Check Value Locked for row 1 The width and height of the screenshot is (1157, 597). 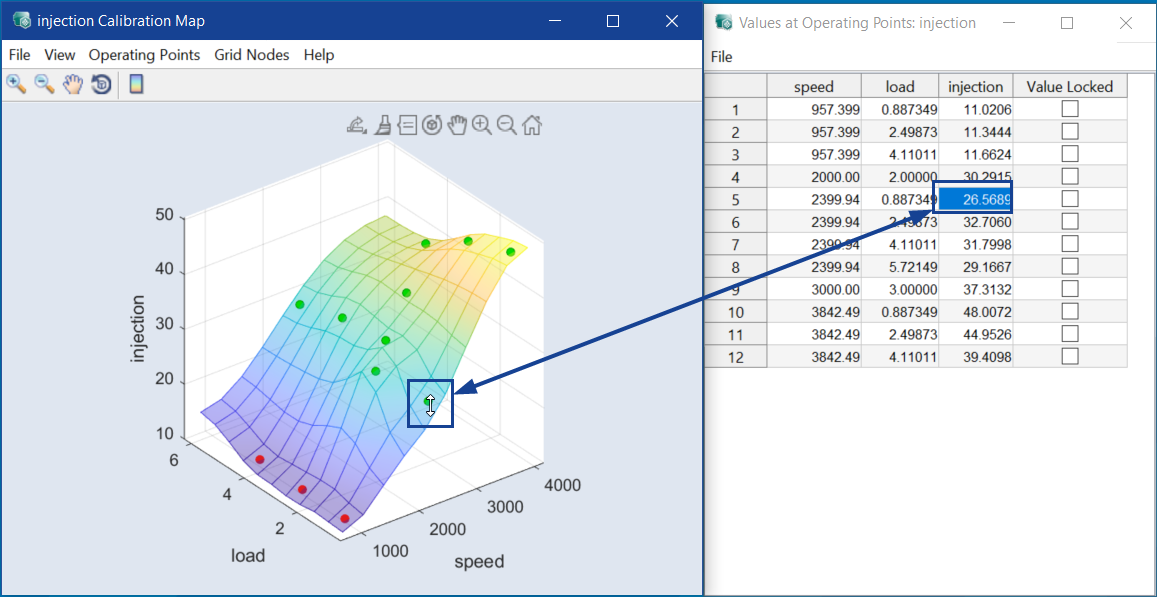click(x=1070, y=109)
